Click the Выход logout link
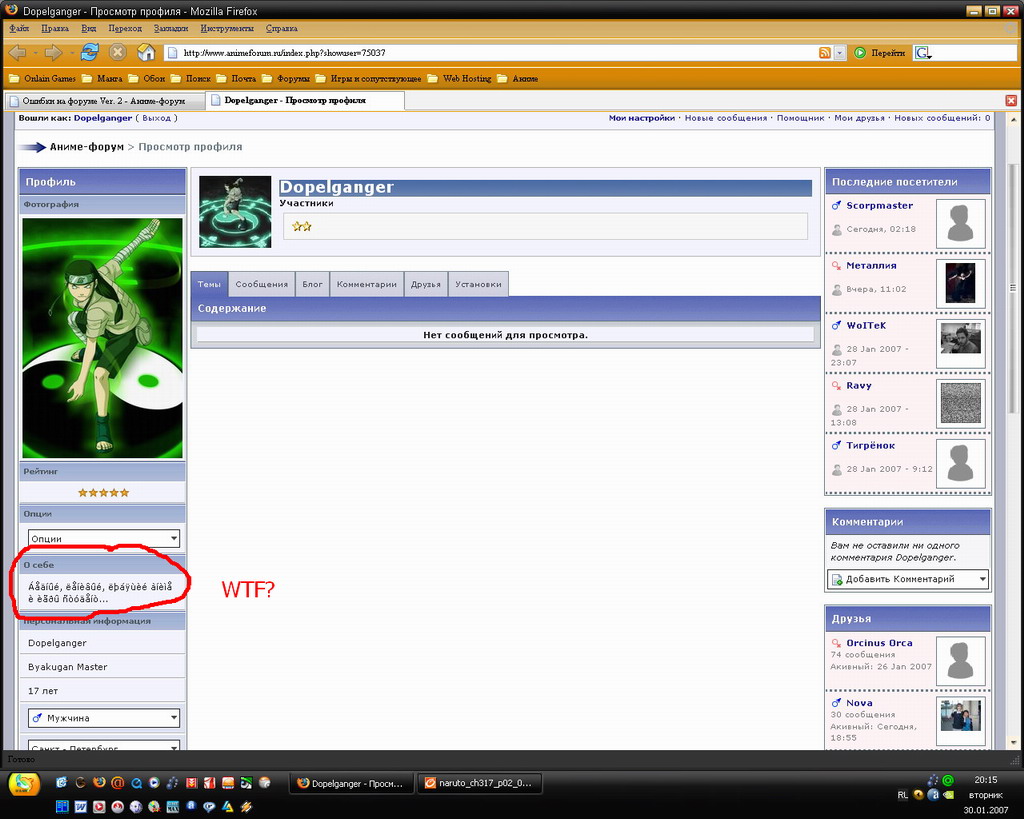 tap(156, 118)
